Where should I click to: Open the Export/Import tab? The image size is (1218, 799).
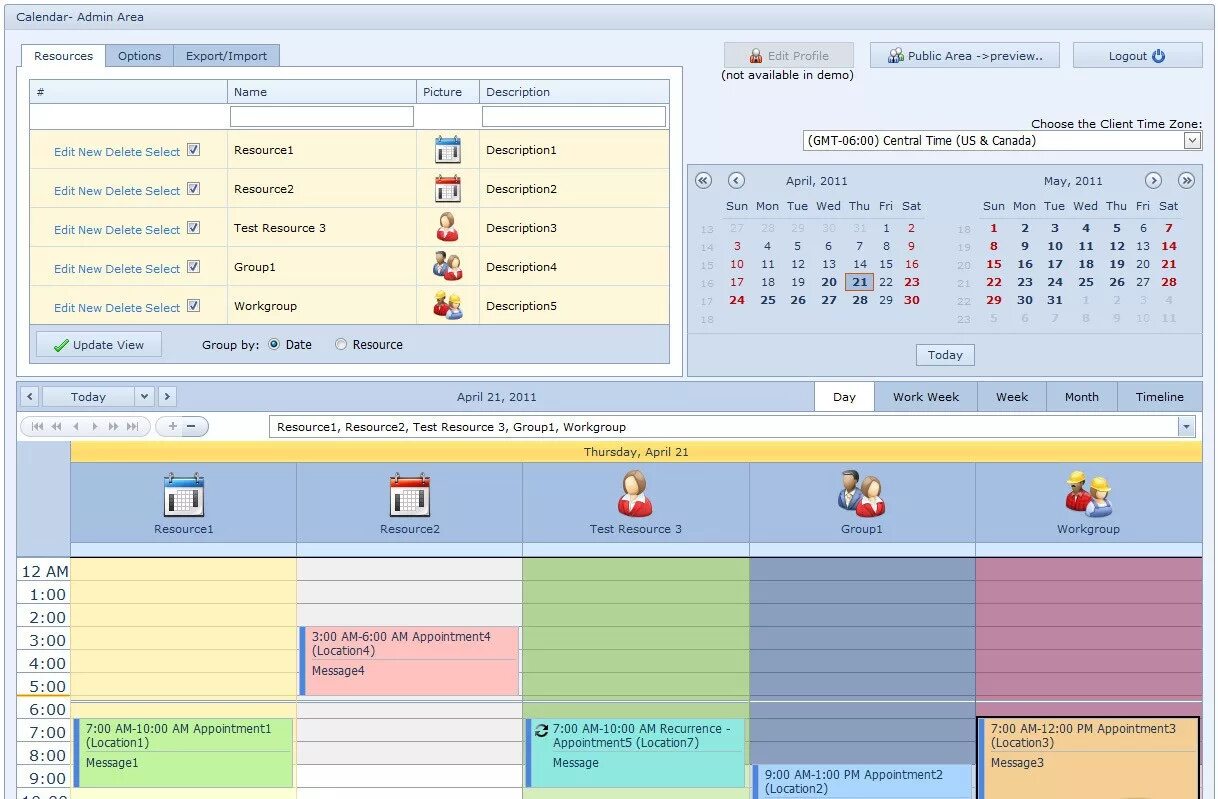pos(226,56)
